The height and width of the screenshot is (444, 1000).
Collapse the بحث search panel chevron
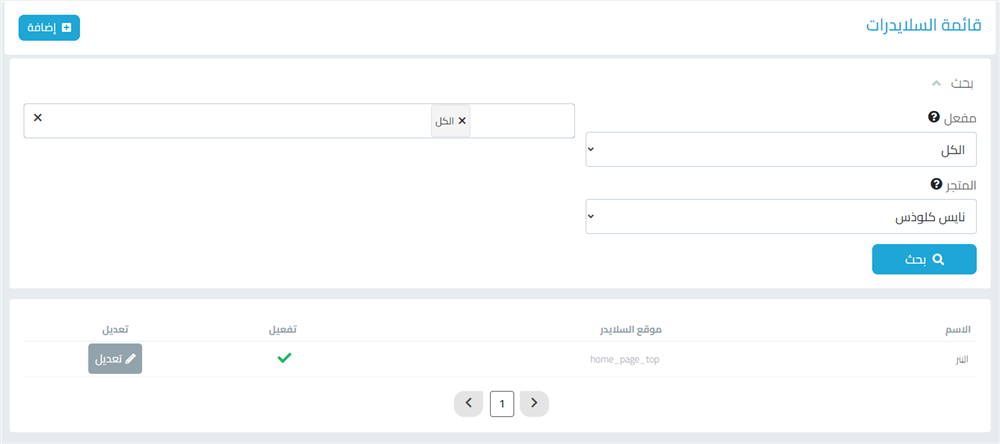[936, 83]
